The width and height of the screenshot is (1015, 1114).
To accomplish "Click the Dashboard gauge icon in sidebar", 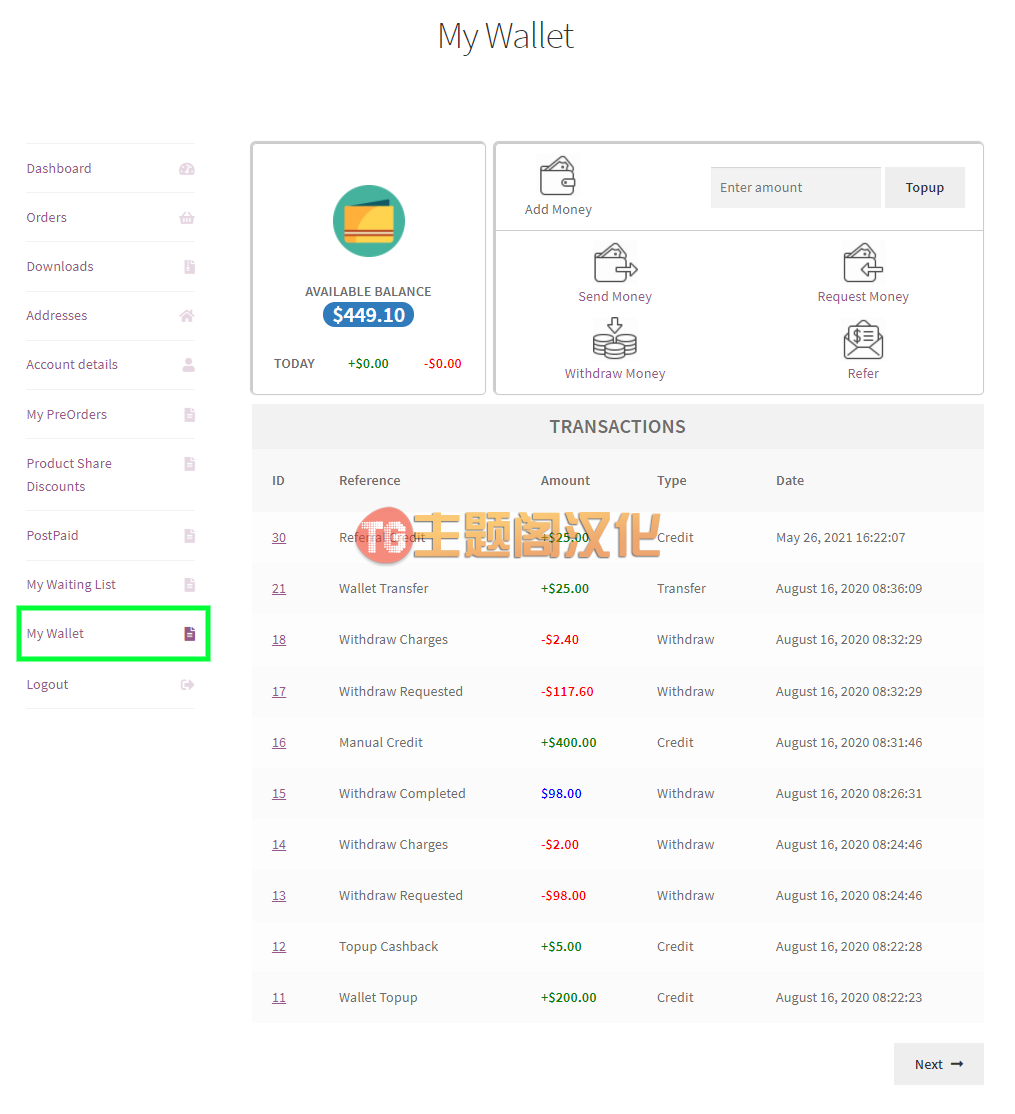I will pos(187,169).
